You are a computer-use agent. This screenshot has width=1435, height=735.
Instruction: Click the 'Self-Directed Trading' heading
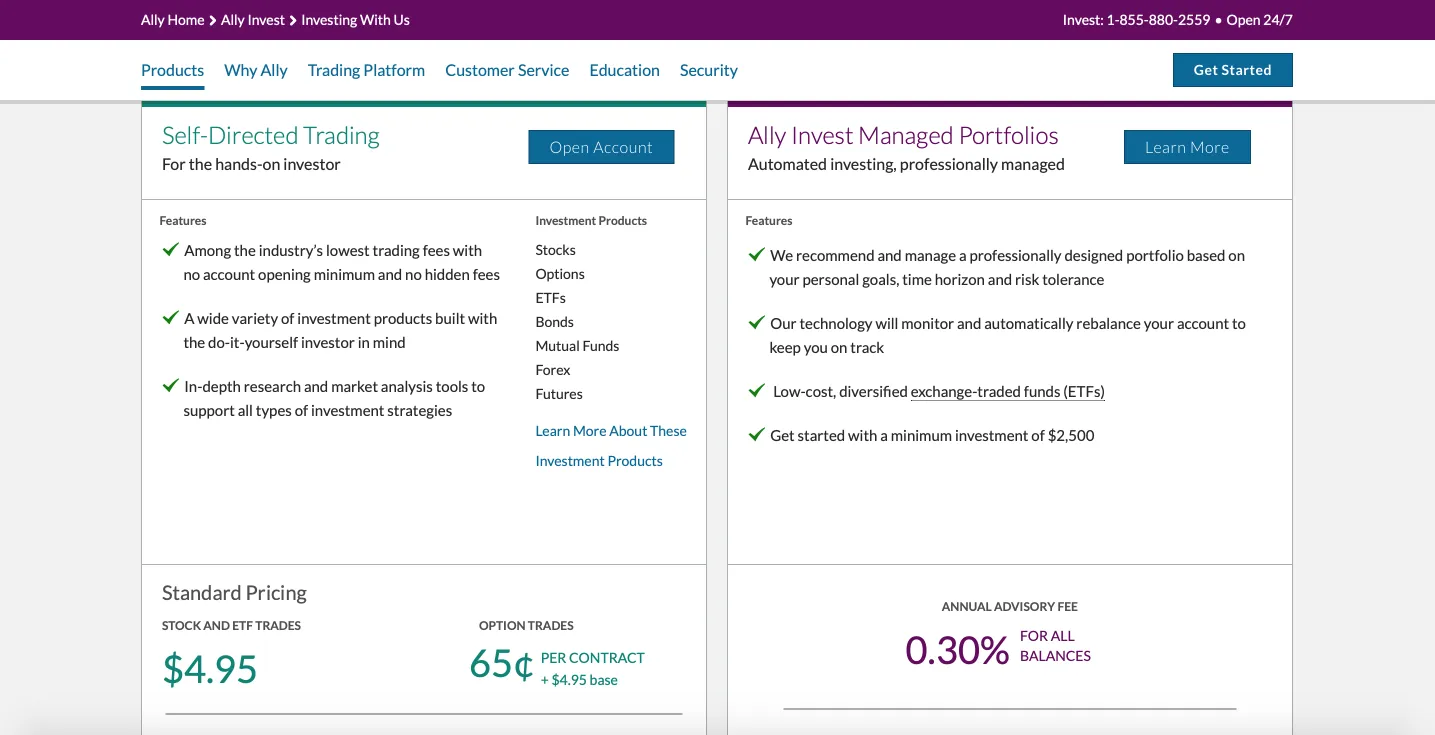(x=271, y=136)
